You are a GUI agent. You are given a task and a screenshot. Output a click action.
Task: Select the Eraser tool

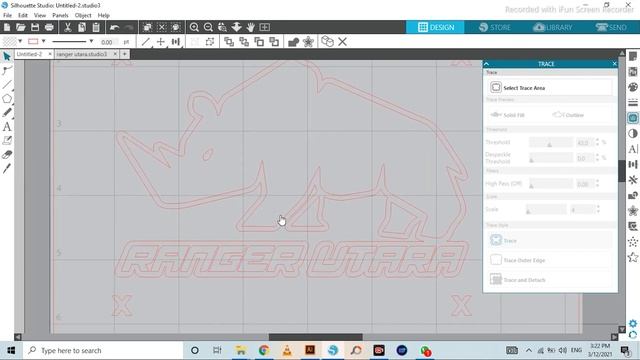[7, 155]
